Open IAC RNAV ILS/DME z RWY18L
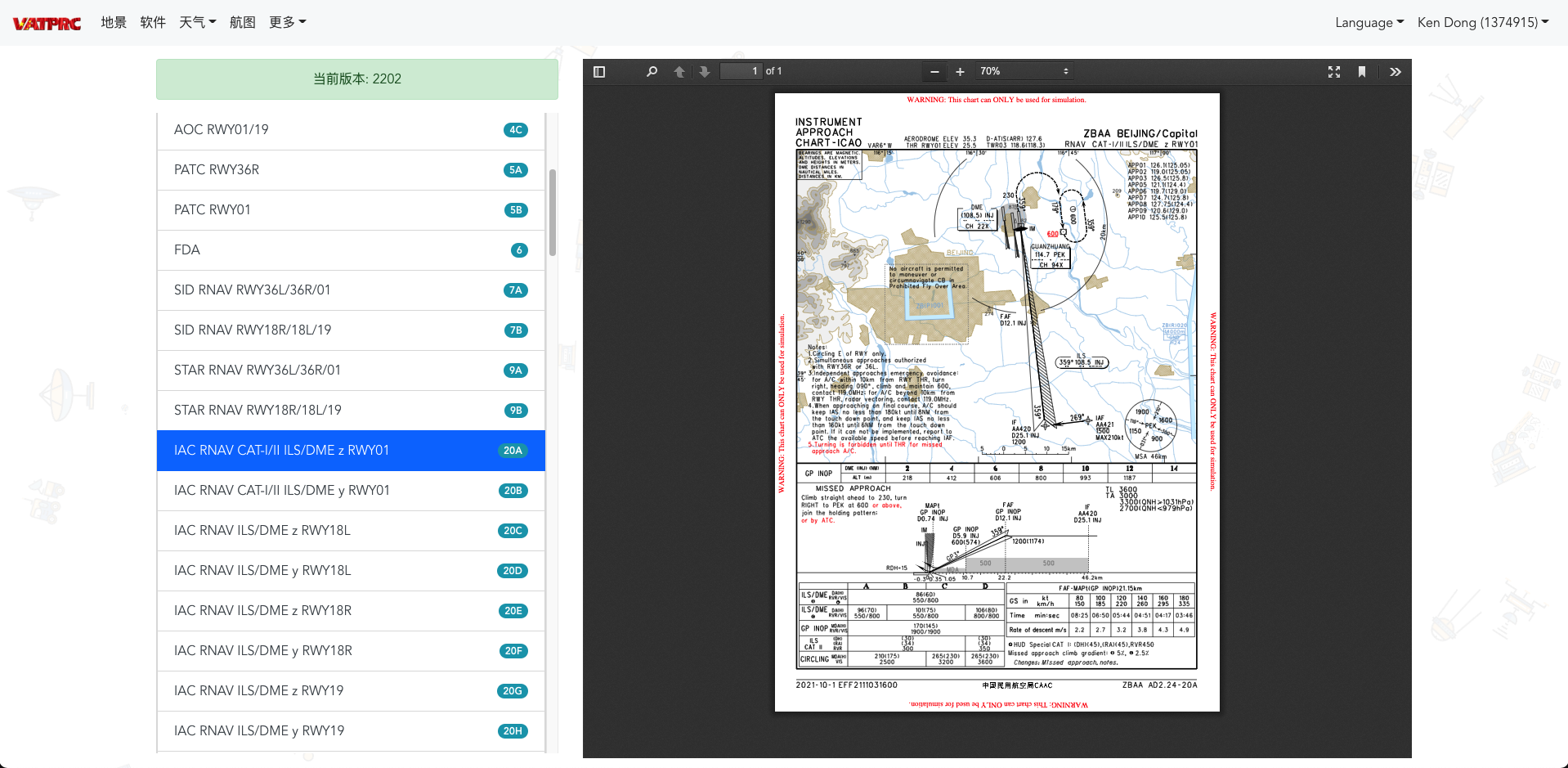Screen dimensions: 1568x768 point(351,531)
